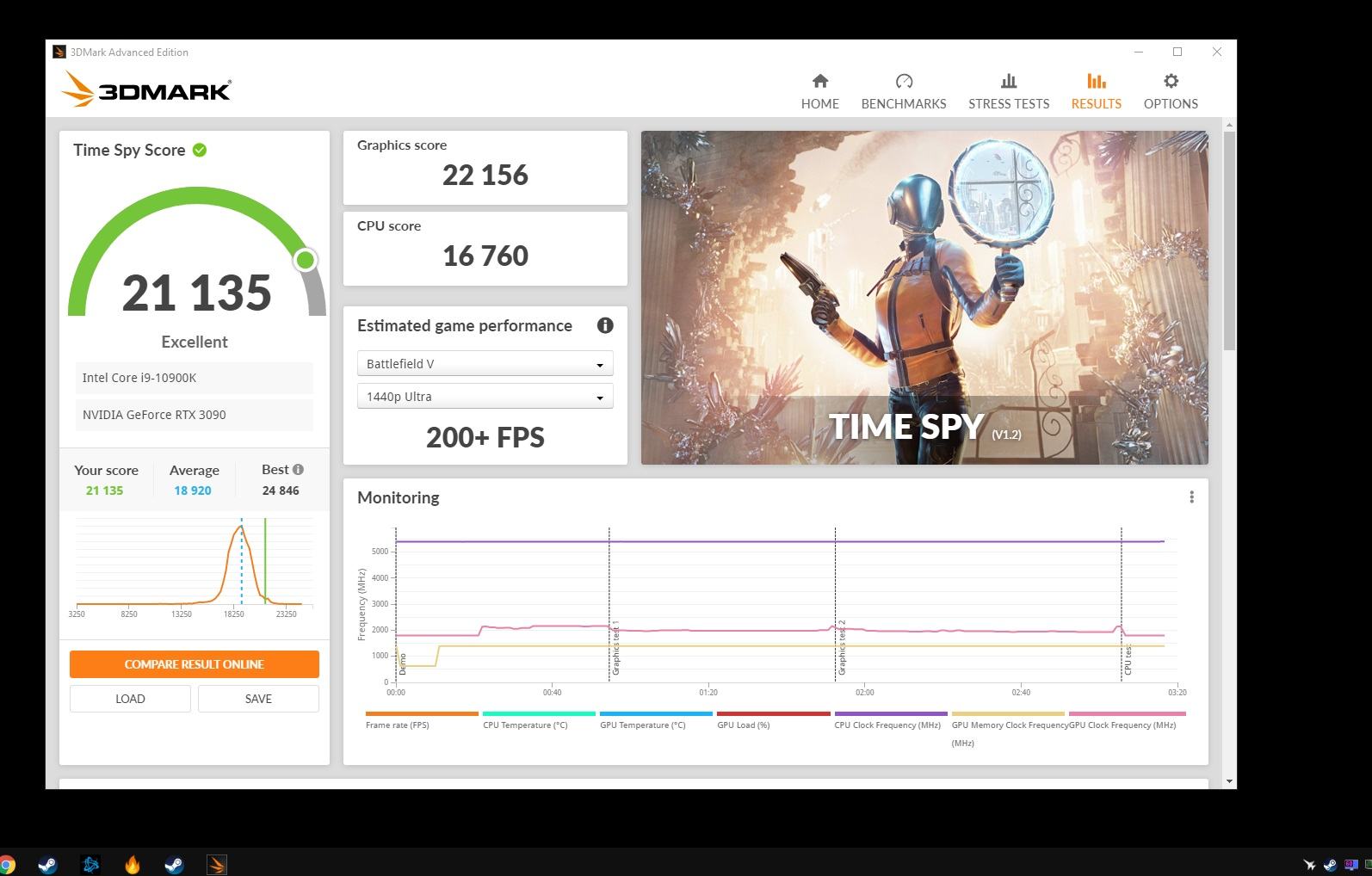Image resolution: width=1372 pixels, height=876 pixels.
Task: Click the Graphics test 2 marker line
Action: 836,604
